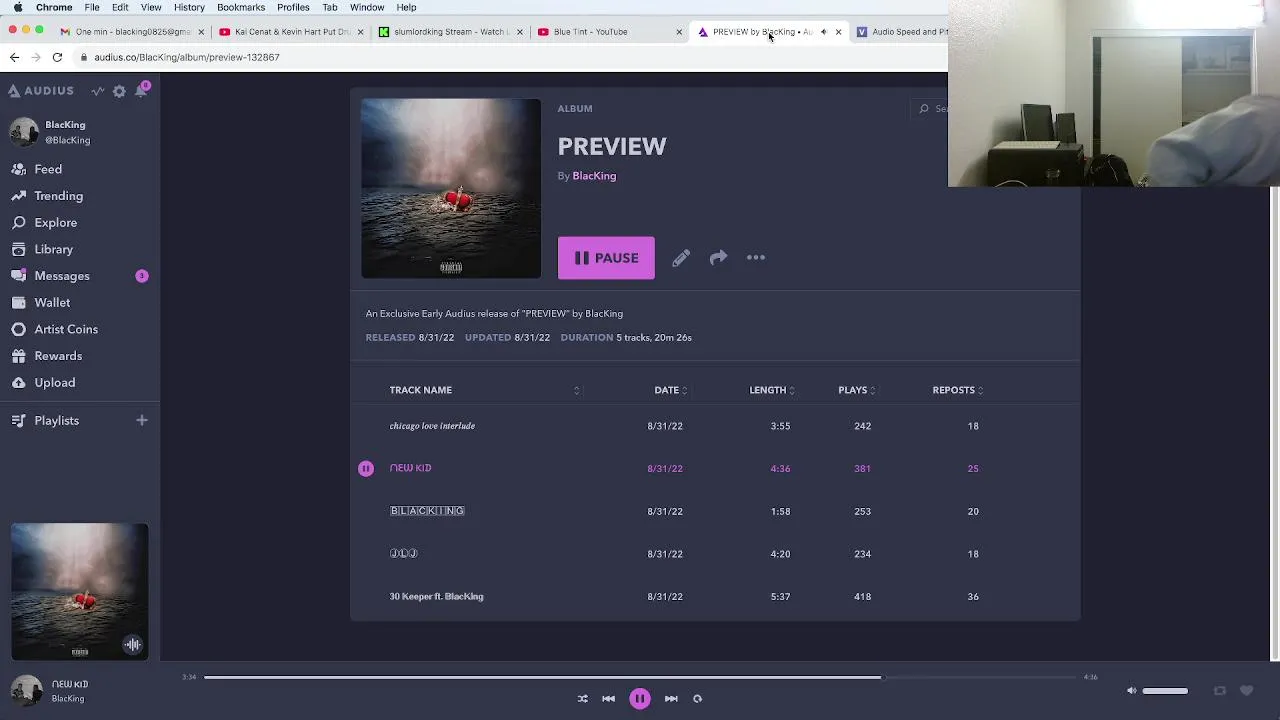The height and width of the screenshot is (720, 1280).
Task: Add a new playlist with plus icon
Action: click(x=141, y=420)
